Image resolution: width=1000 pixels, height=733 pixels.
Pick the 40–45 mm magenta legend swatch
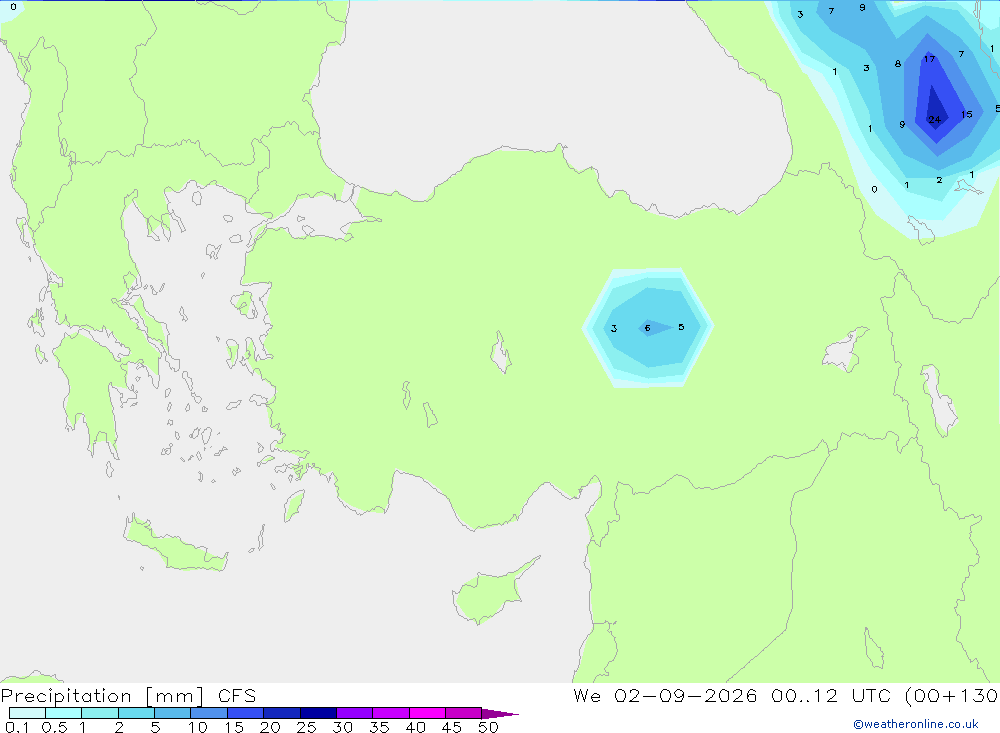(x=427, y=713)
